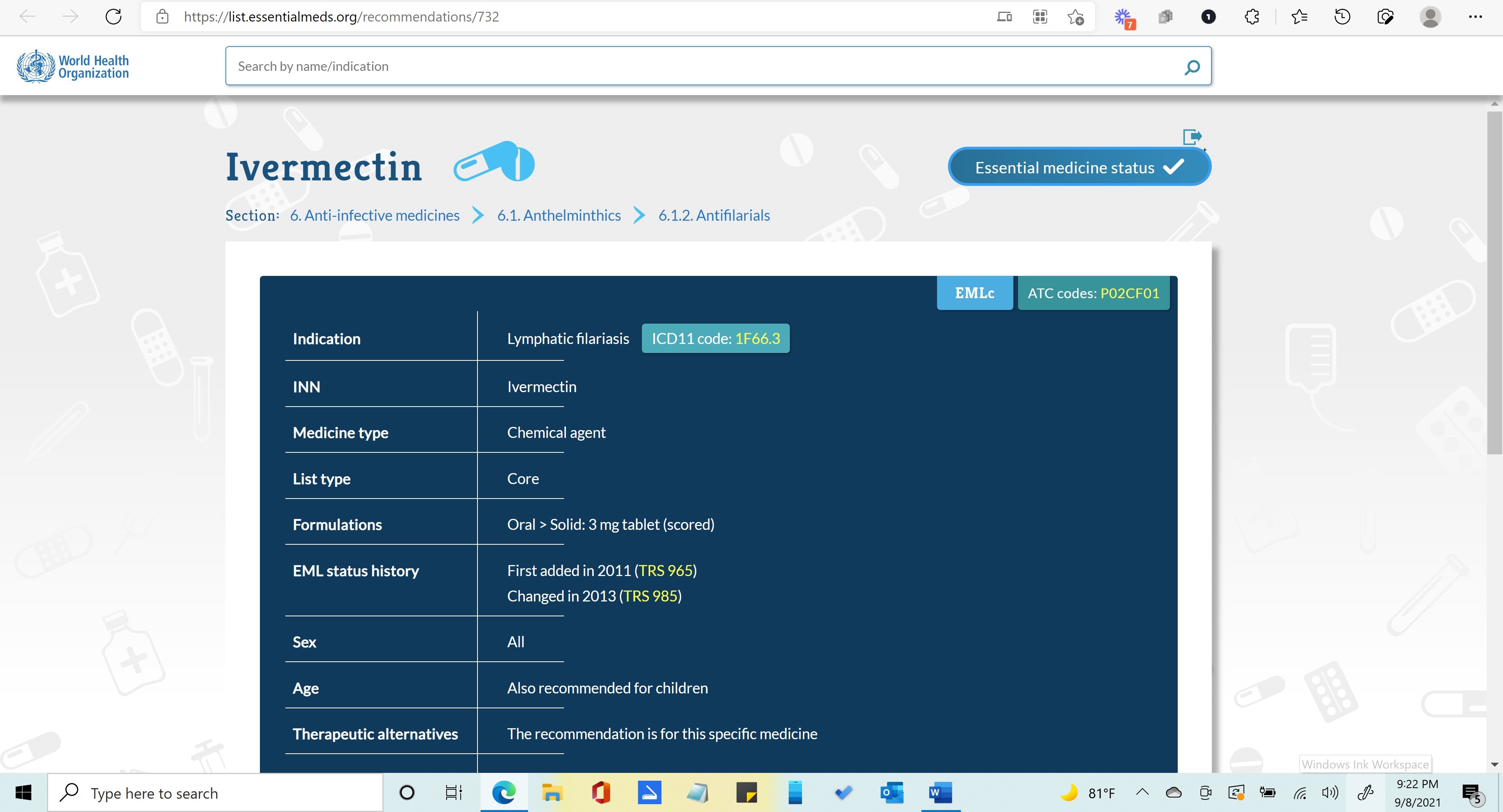Open the TRS 985 report link
Image resolution: width=1503 pixels, height=812 pixels.
(650, 596)
